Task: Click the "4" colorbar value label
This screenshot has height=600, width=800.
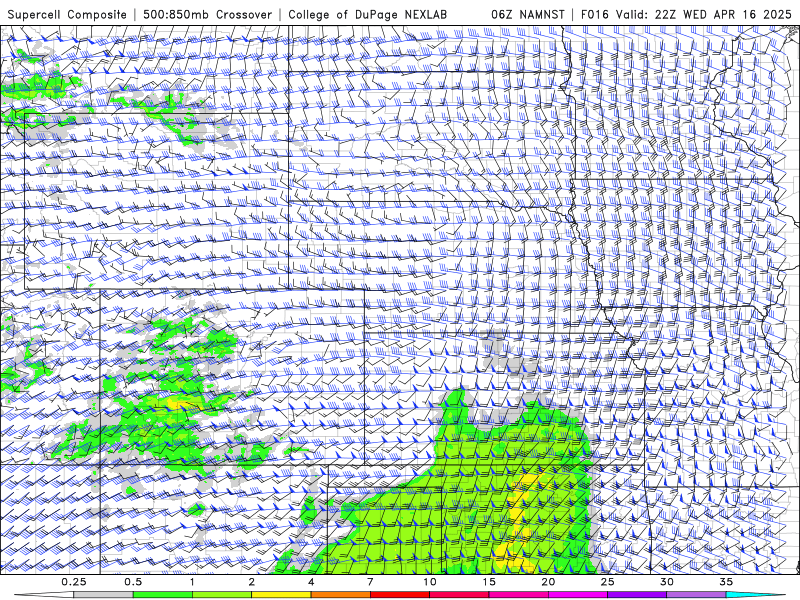Action: (x=311, y=582)
